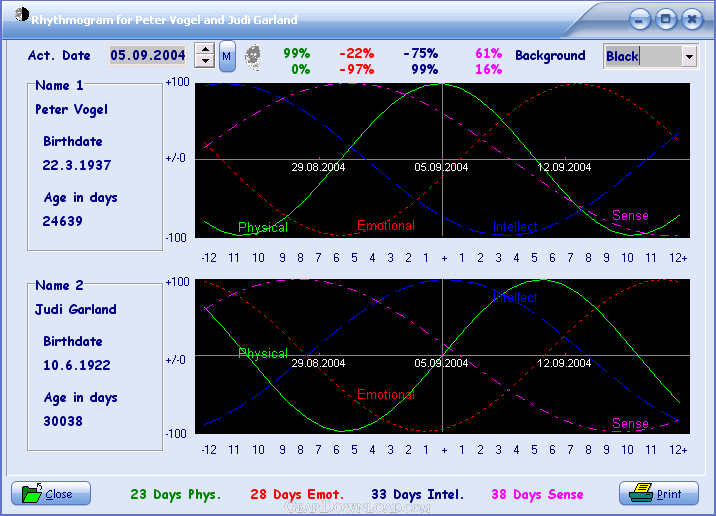
Task: Click the magenta 16% sense value
Action: point(489,70)
